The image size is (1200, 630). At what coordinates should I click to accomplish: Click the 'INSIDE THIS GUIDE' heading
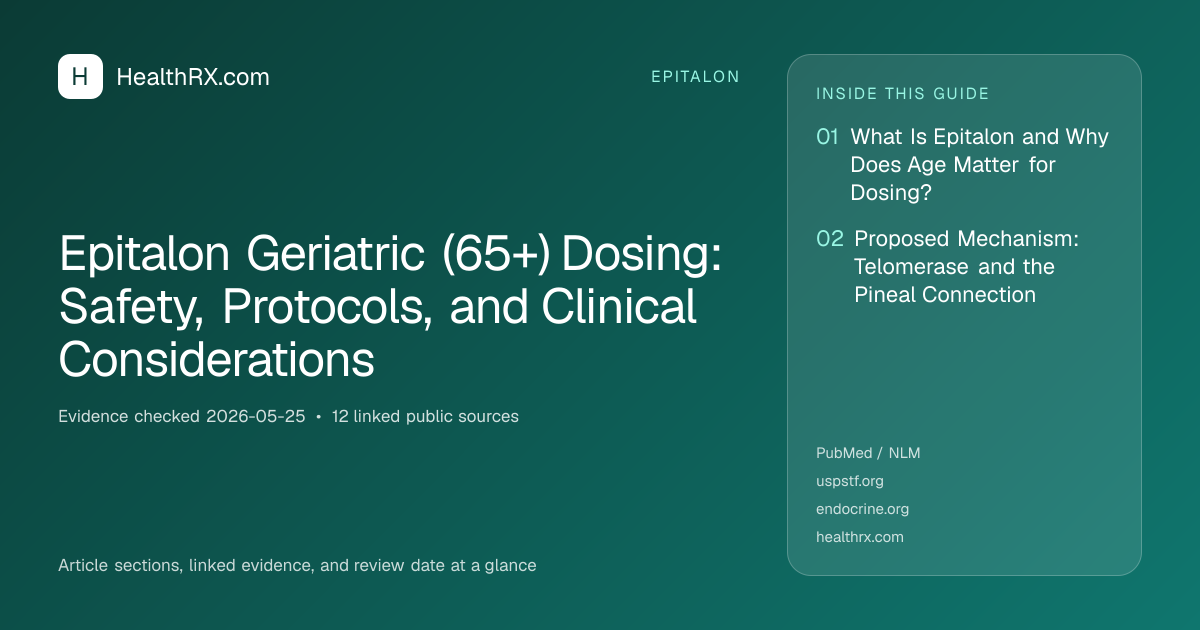point(903,94)
